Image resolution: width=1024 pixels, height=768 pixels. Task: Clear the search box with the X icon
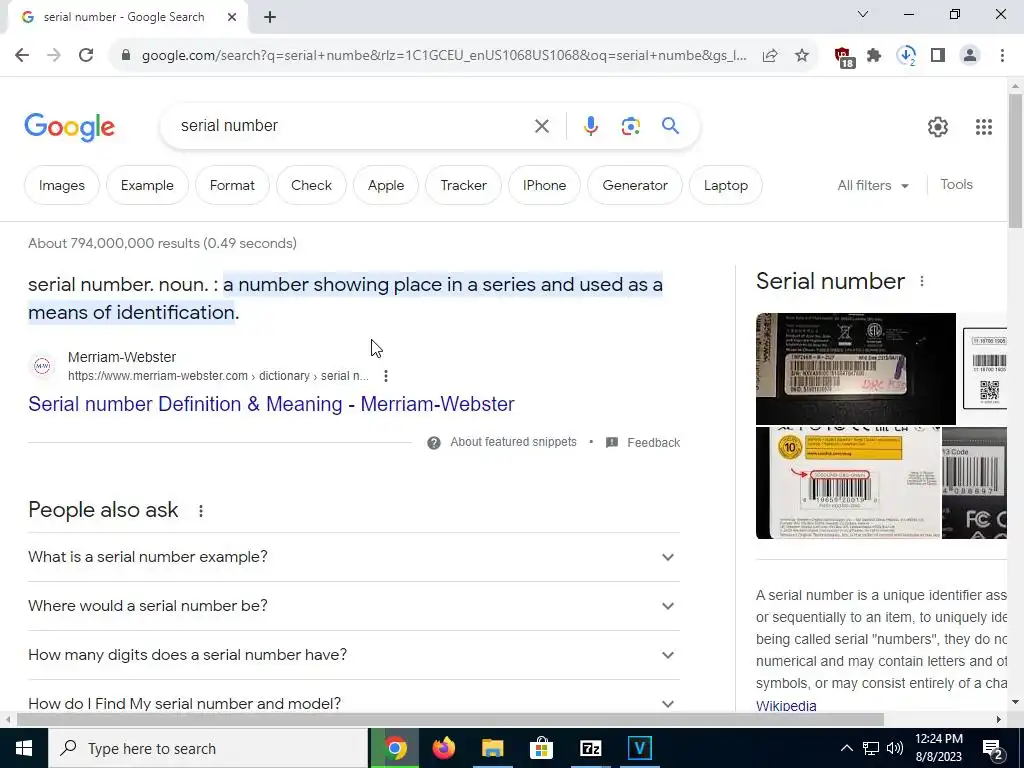pyautogui.click(x=542, y=126)
